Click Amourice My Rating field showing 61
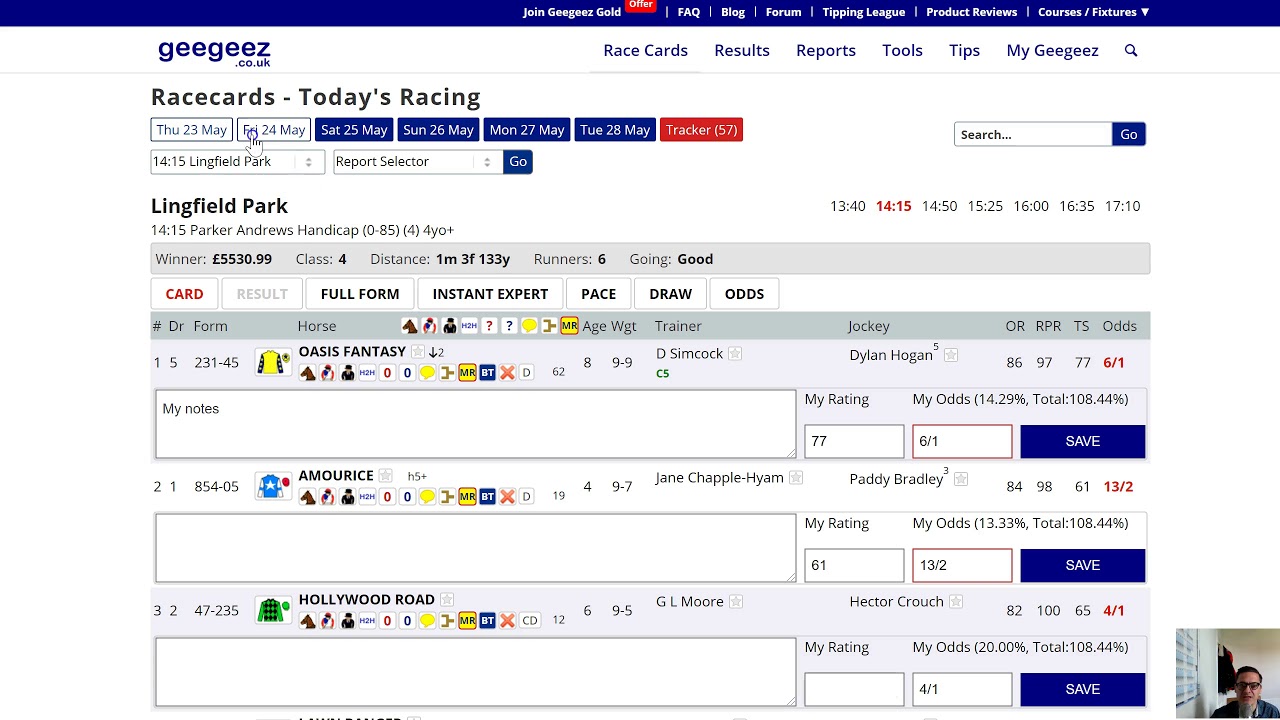This screenshot has width=1280, height=720. [854, 565]
